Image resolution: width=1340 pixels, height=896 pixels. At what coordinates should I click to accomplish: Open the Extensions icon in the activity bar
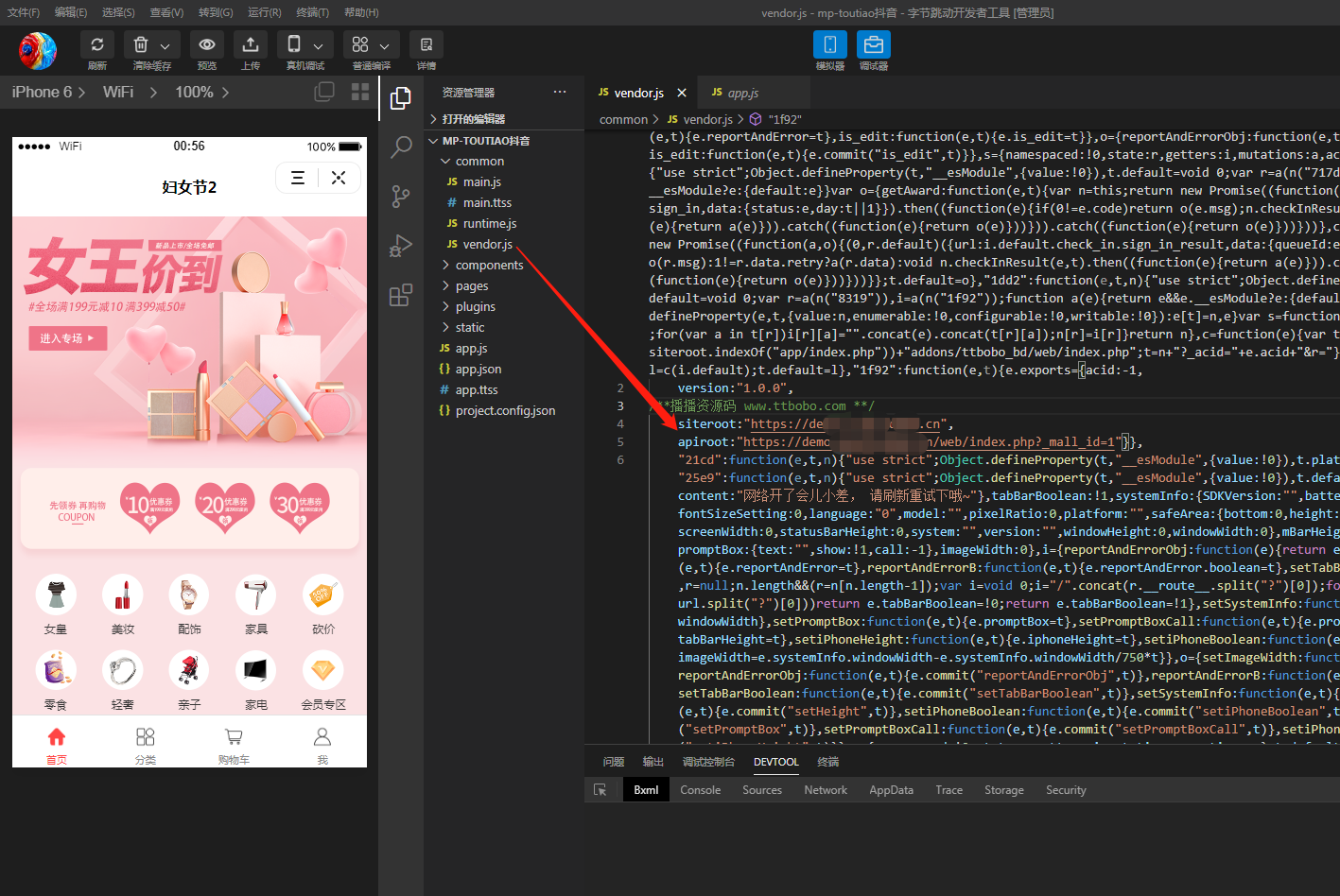coord(401,295)
